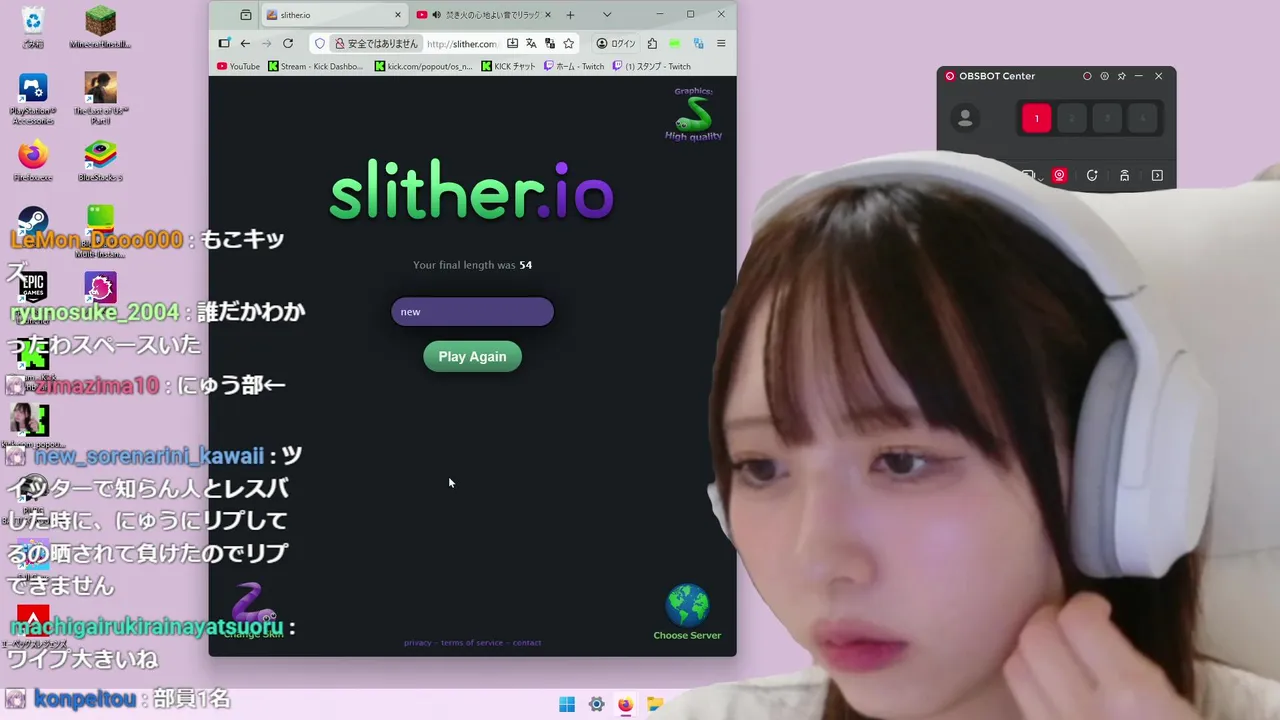Toggle the sidebar button in Firefox toolbar

point(224,43)
